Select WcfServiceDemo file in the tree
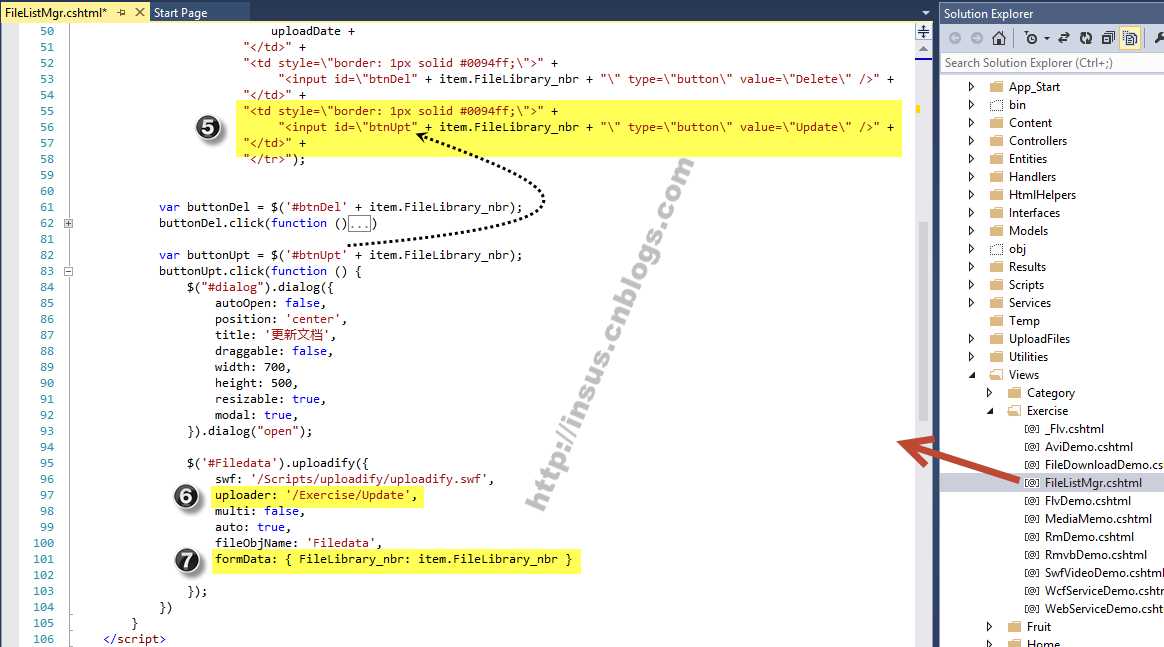 point(1103,591)
